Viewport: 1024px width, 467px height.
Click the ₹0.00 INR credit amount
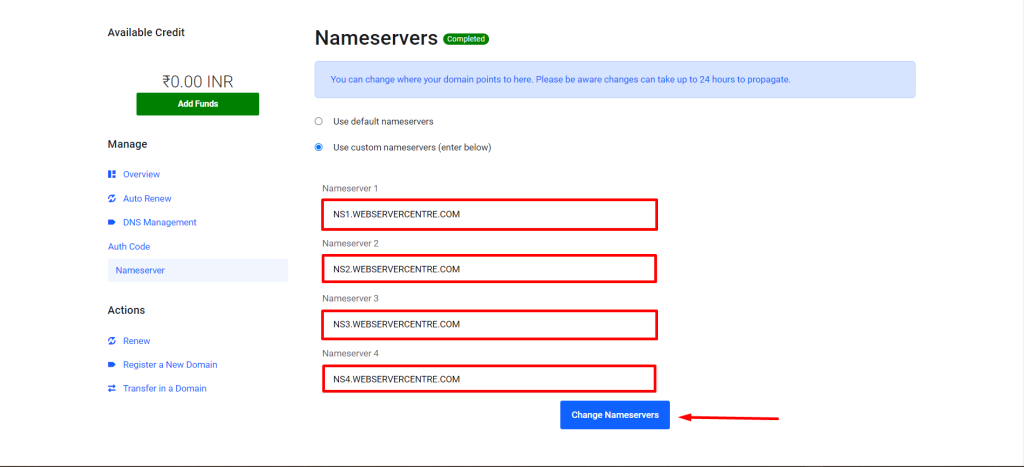click(198, 82)
